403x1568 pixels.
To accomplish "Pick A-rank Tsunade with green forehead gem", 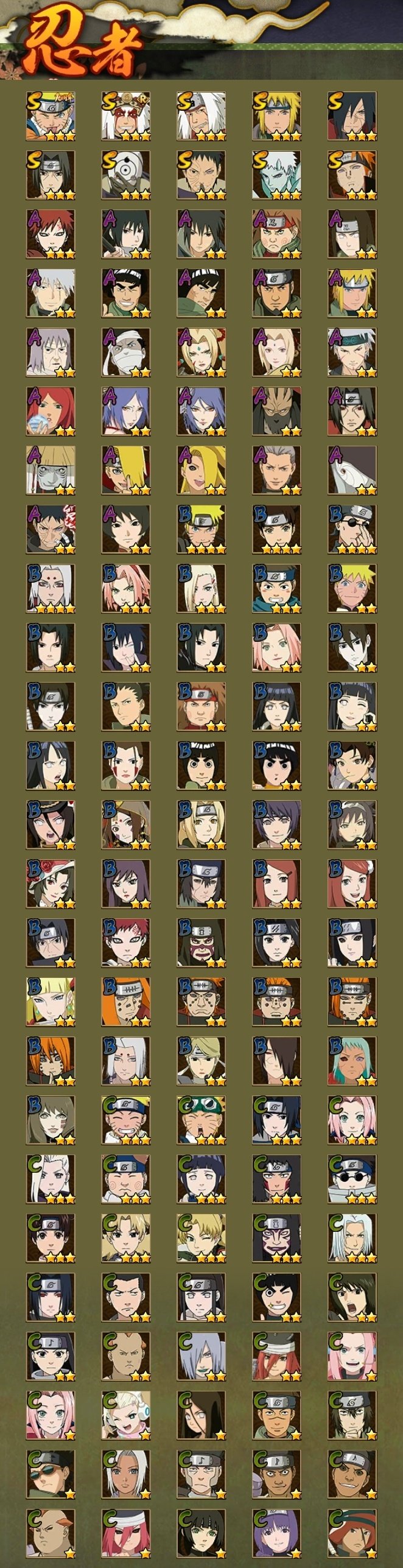I will (201, 353).
